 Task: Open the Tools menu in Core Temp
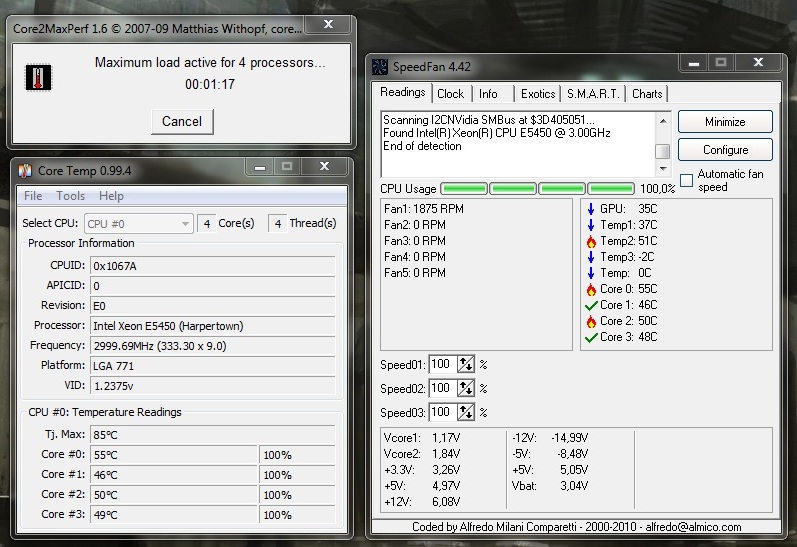70,196
